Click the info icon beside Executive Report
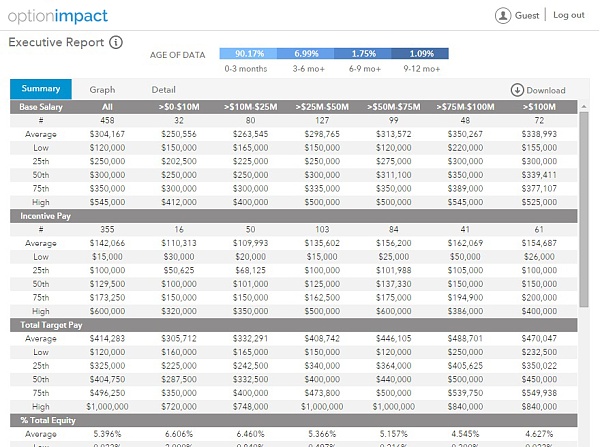Screen dimensions: 600x447 (117, 43)
